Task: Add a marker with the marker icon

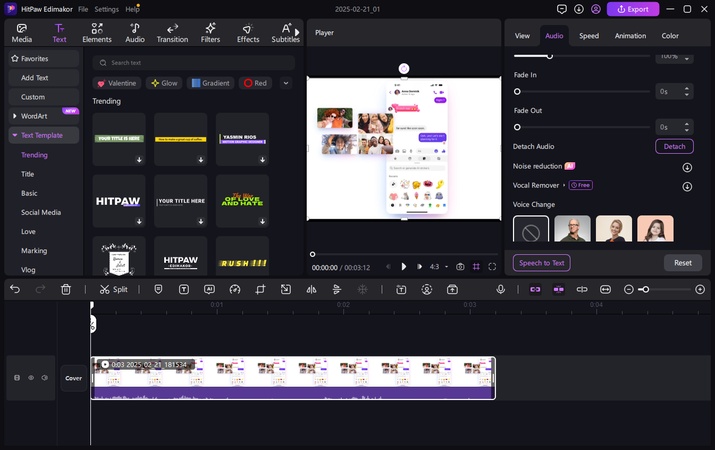Action: (158, 289)
